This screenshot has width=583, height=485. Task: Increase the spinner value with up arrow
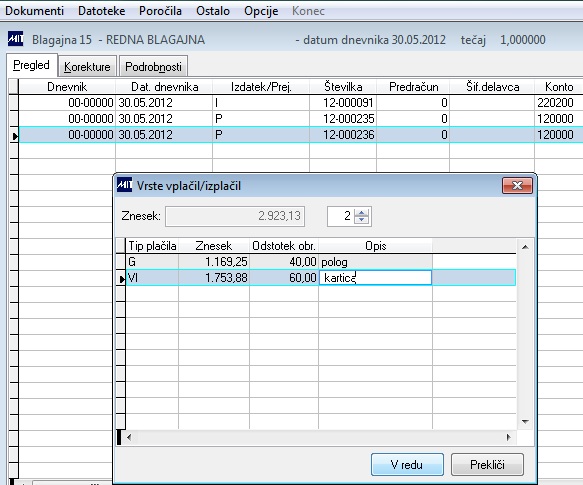click(361, 213)
